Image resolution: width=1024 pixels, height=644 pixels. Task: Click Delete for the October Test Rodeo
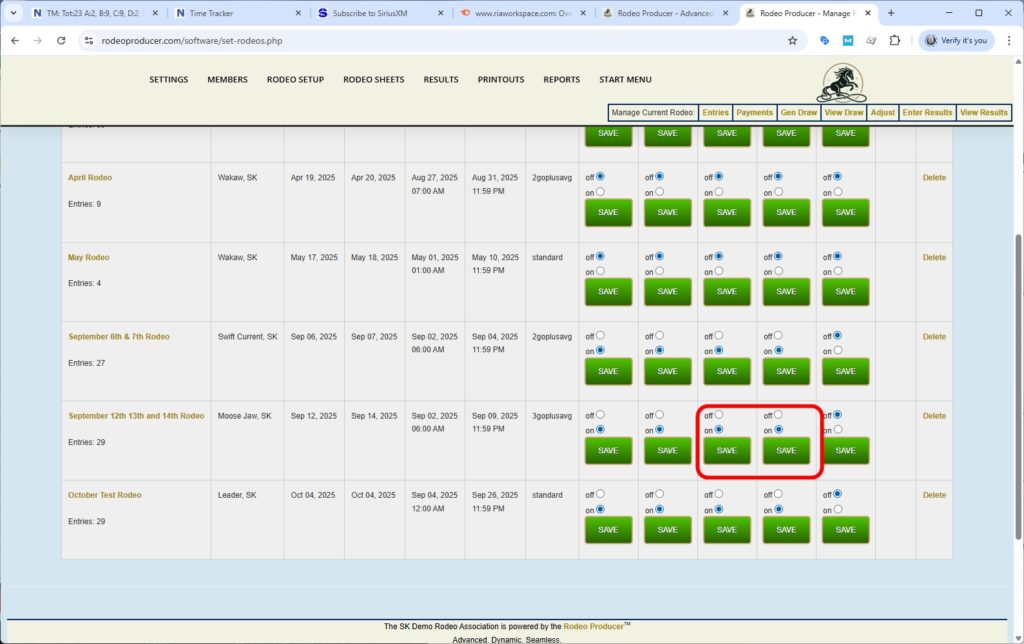[x=933, y=494]
